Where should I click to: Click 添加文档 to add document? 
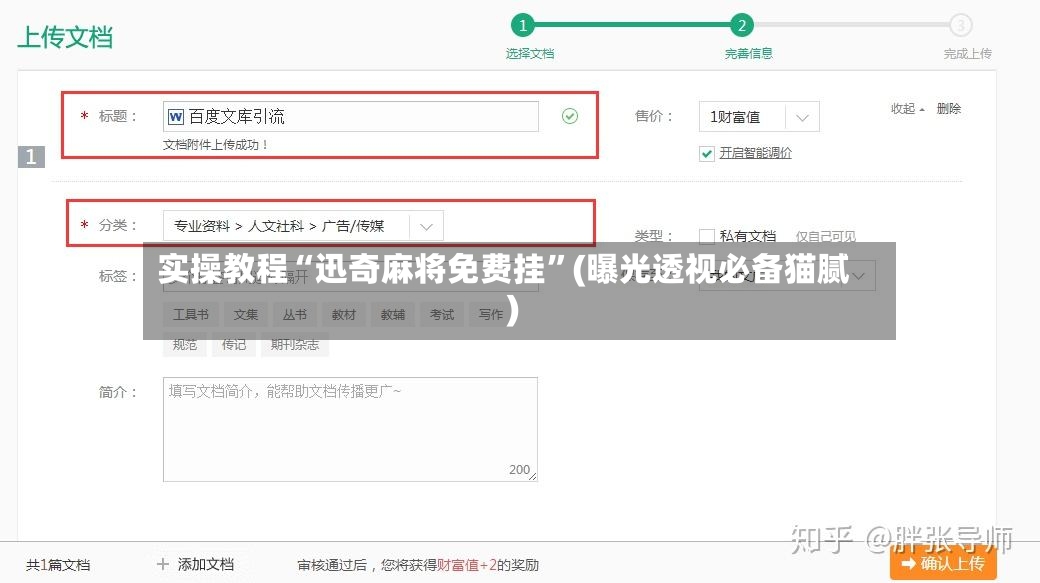pos(206,564)
